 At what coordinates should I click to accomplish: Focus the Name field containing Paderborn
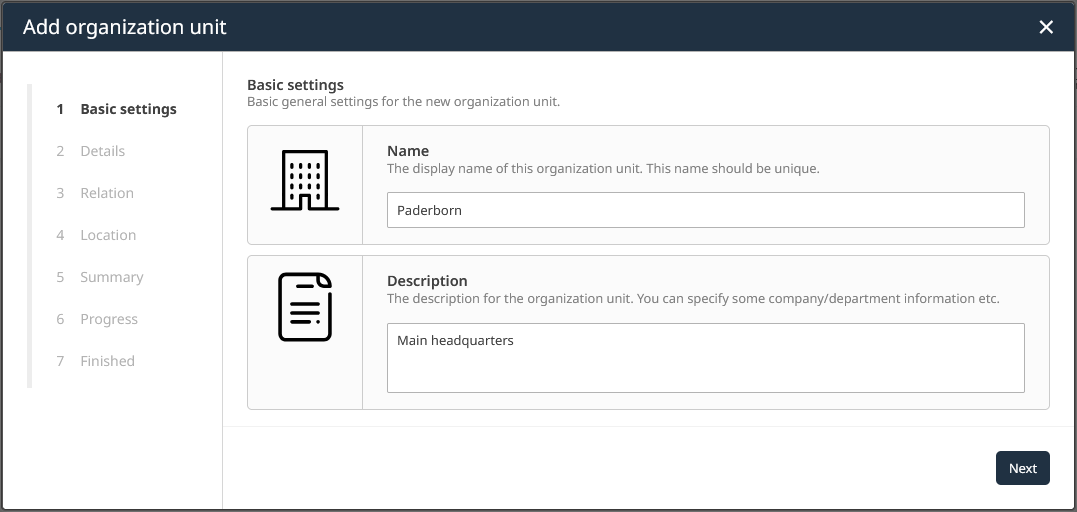click(705, 210)
